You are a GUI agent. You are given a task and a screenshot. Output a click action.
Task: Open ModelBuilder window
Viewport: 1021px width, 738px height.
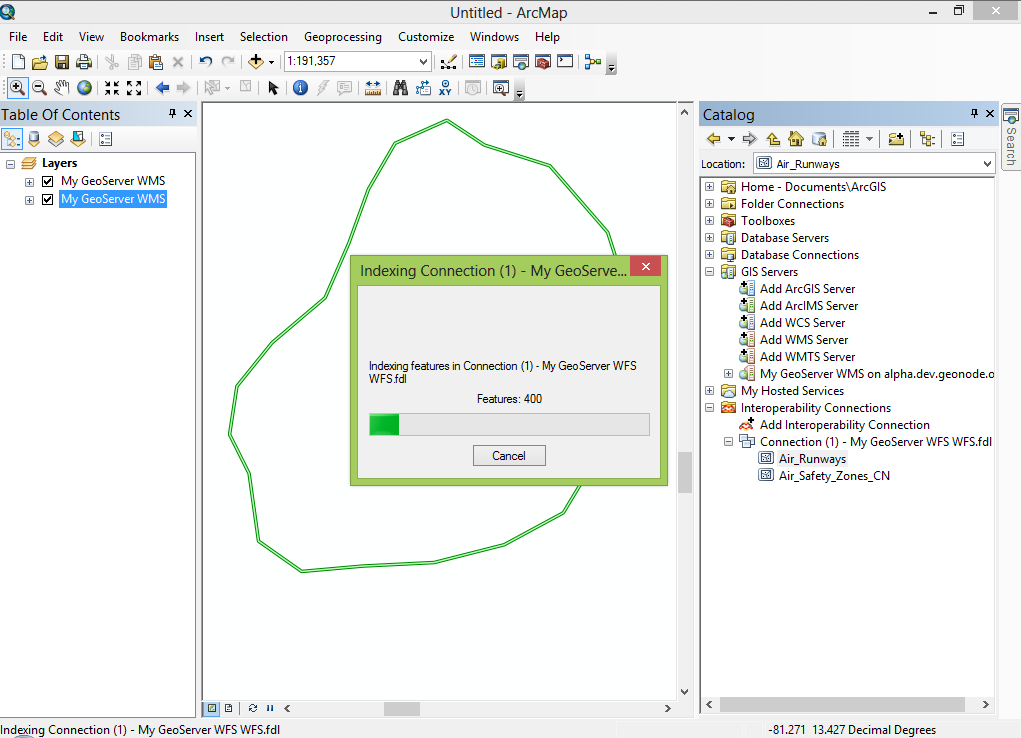click(593, 62)
